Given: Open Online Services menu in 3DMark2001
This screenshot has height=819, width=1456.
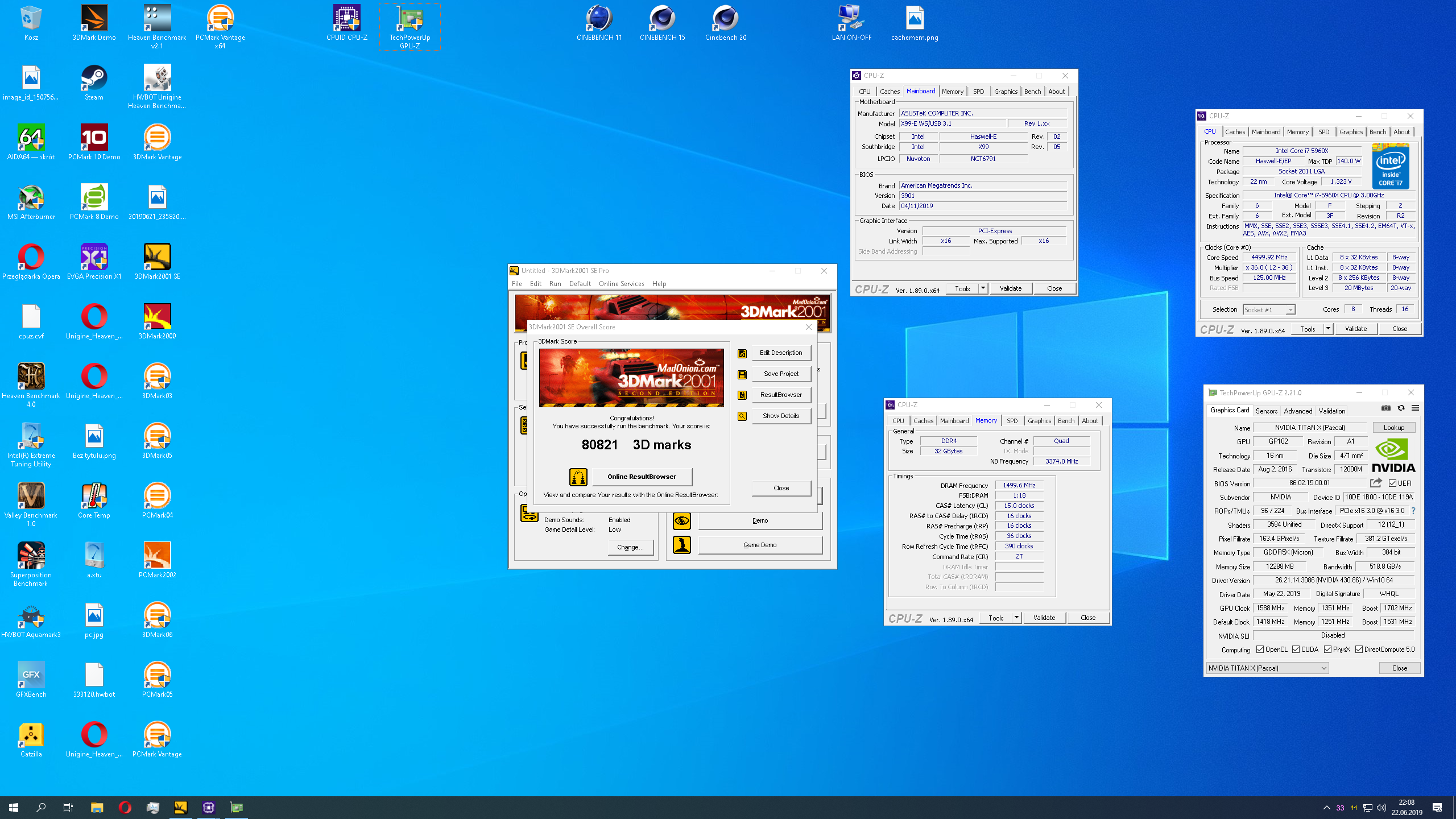Looking at the screenshot, I should [x=621, y=284].
